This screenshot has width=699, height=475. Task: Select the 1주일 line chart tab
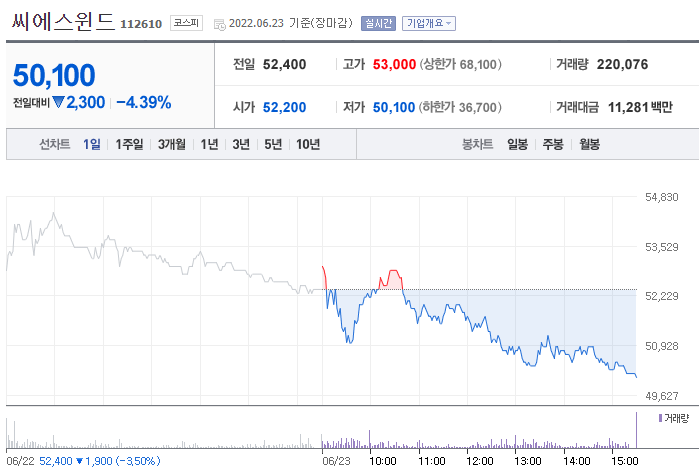[129, 144]
